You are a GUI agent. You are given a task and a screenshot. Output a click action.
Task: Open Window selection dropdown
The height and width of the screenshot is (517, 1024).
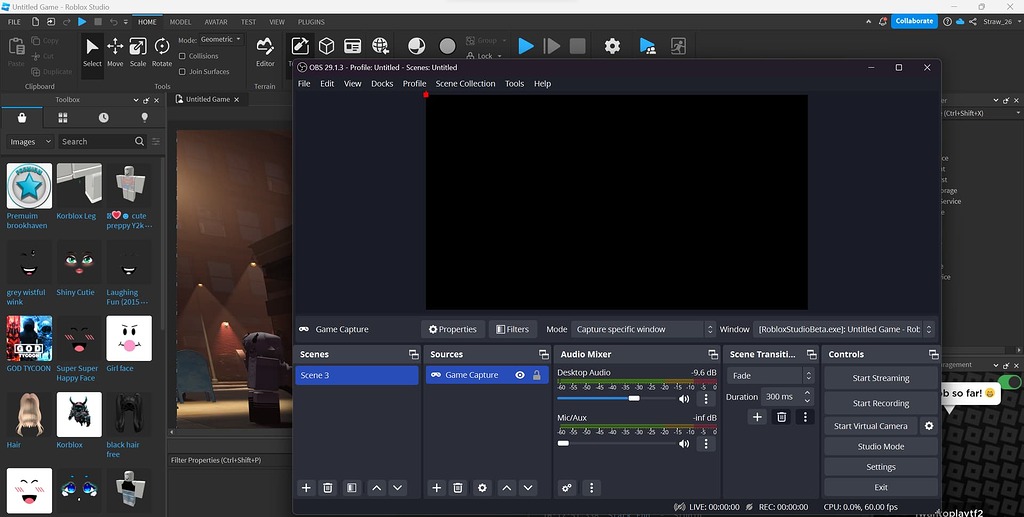844,330
